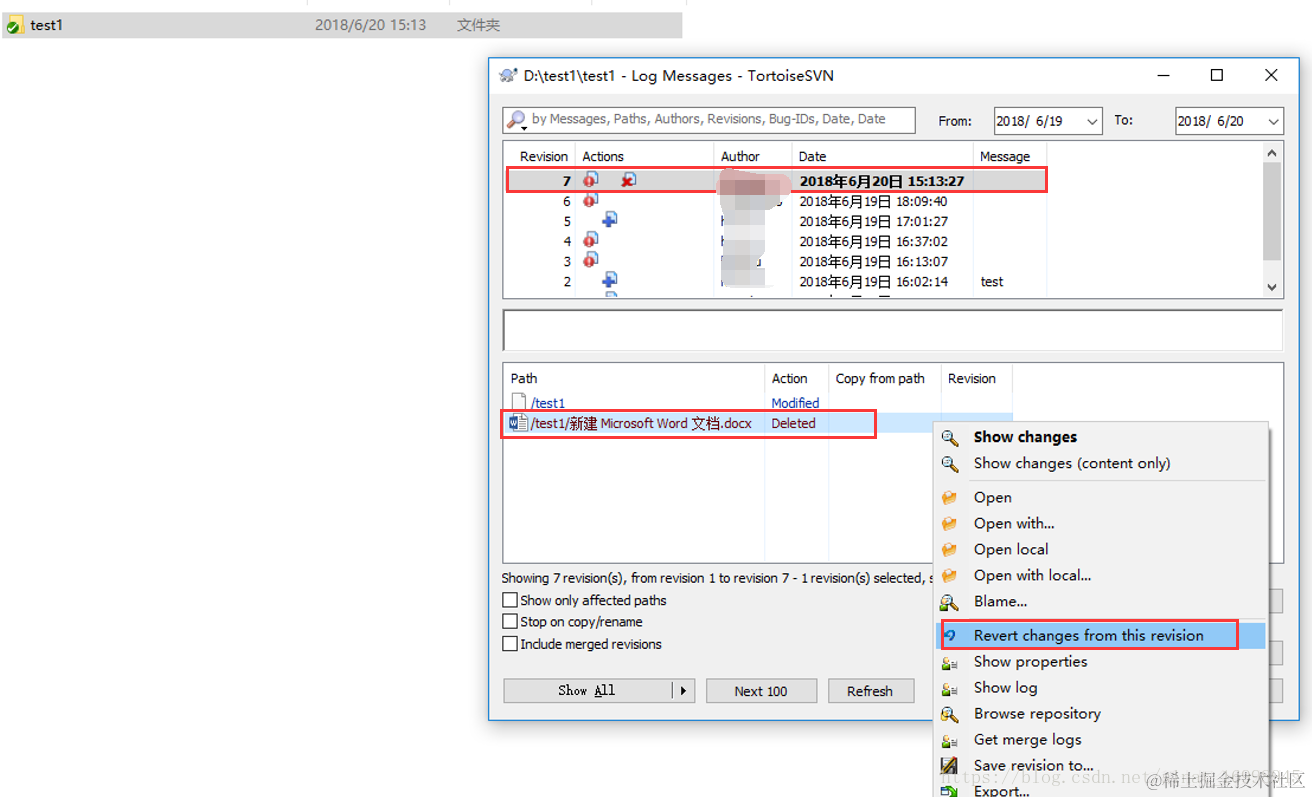Click the Open with local... folder icon
This screenshot has height=797, width=1312.
pos(950,575)
